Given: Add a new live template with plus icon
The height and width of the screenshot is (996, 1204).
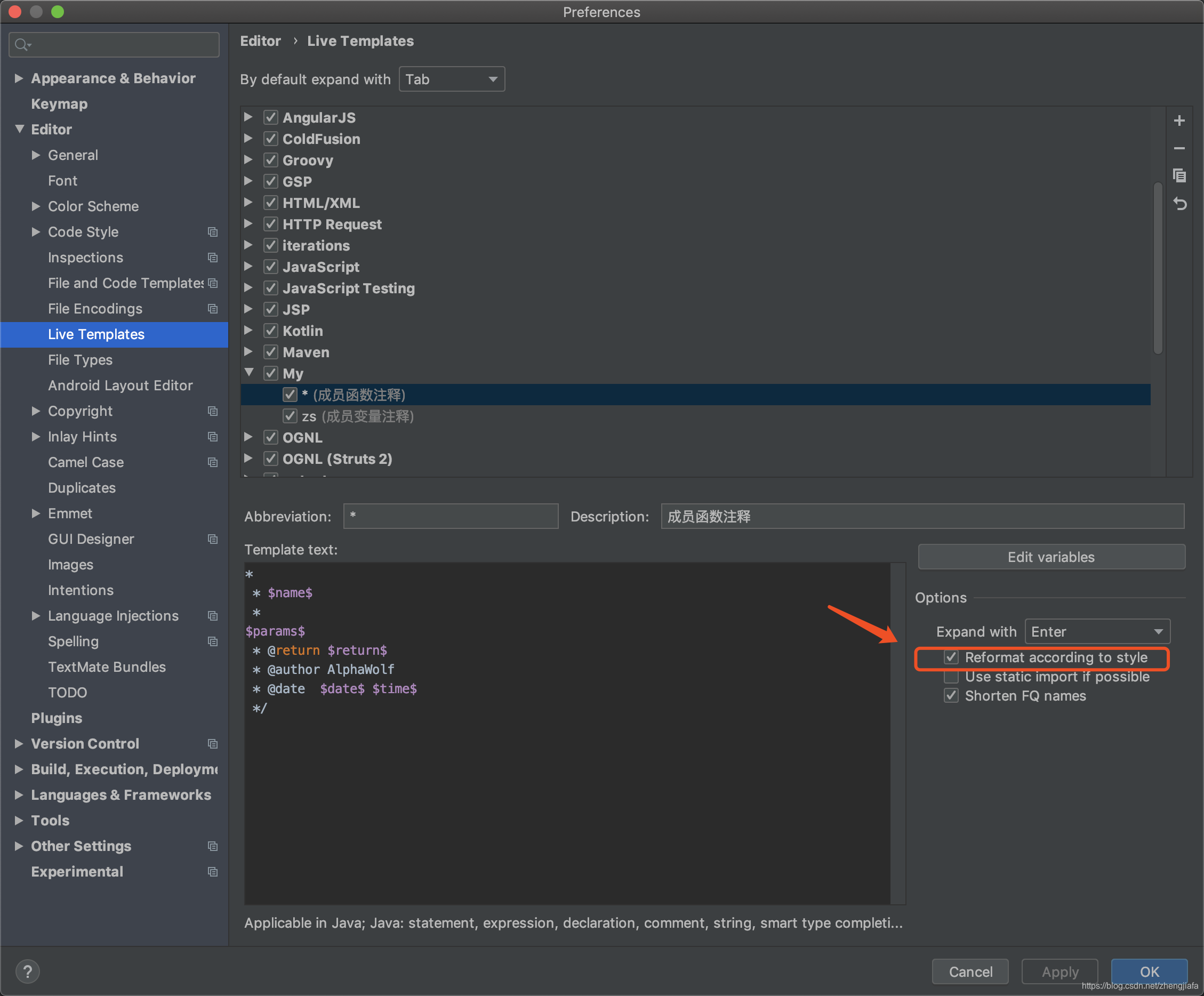Looking at the screenshot, I should click(x=1179, y=121).
